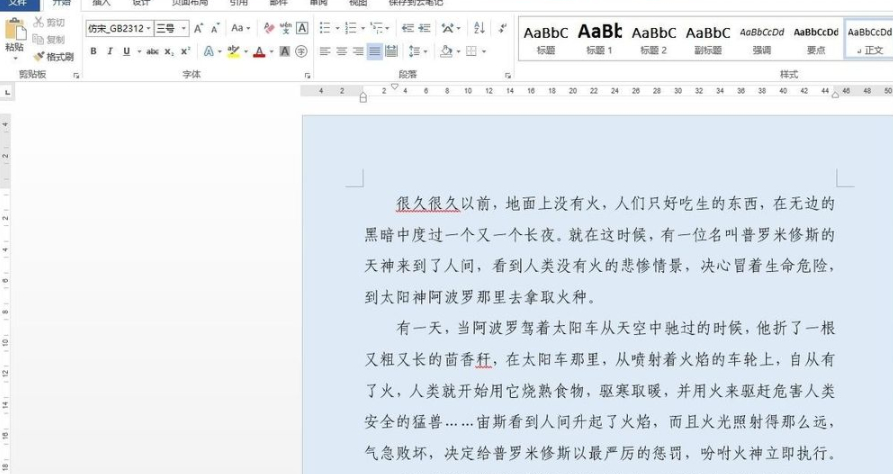Apply yellow text highlight color
Image resolution: width=893 pixels, height=474 pixels.
[x=234, y=51]
